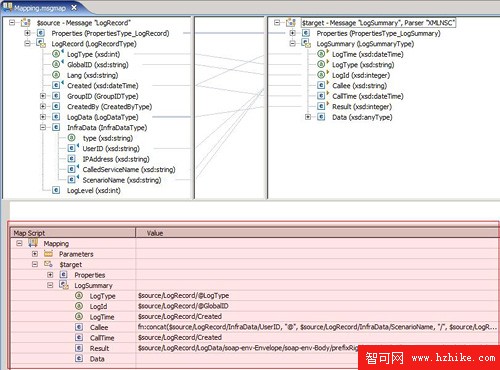Screen dimensions: 500x370
Task: Click ScenarioName element icon
Action: tap(72, 180)
